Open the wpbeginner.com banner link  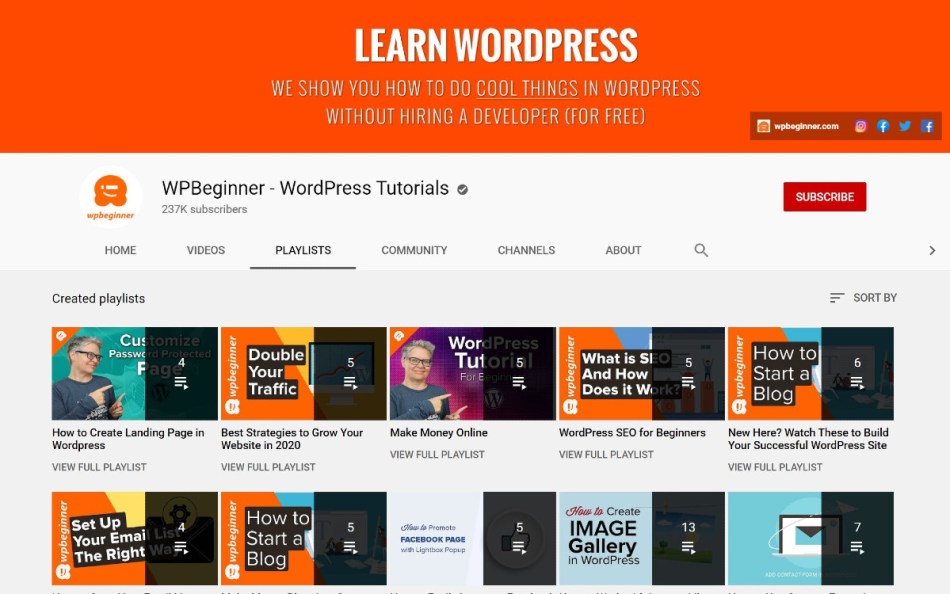(x=806, y=126)
